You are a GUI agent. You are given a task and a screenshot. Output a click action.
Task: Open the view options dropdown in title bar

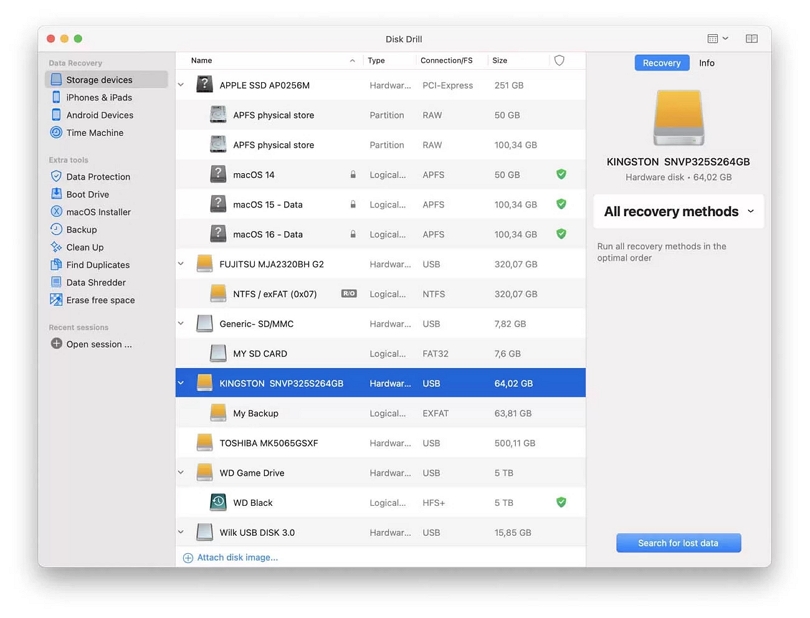(718, 39)
